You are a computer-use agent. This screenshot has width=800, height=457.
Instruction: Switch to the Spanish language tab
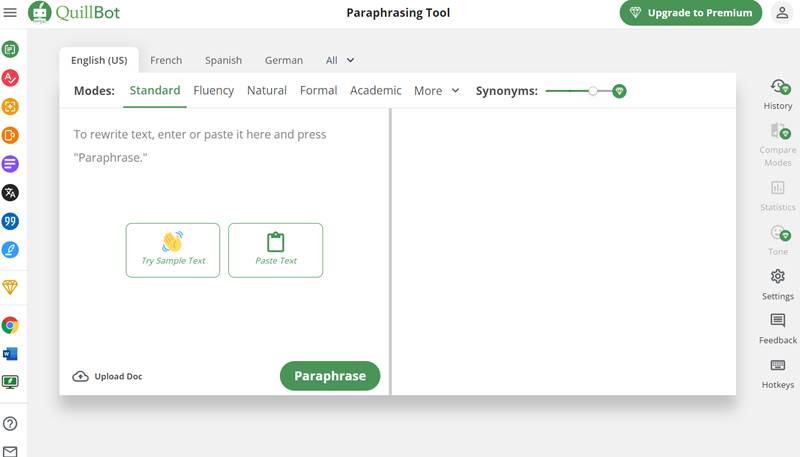click(x=223, y=60)
